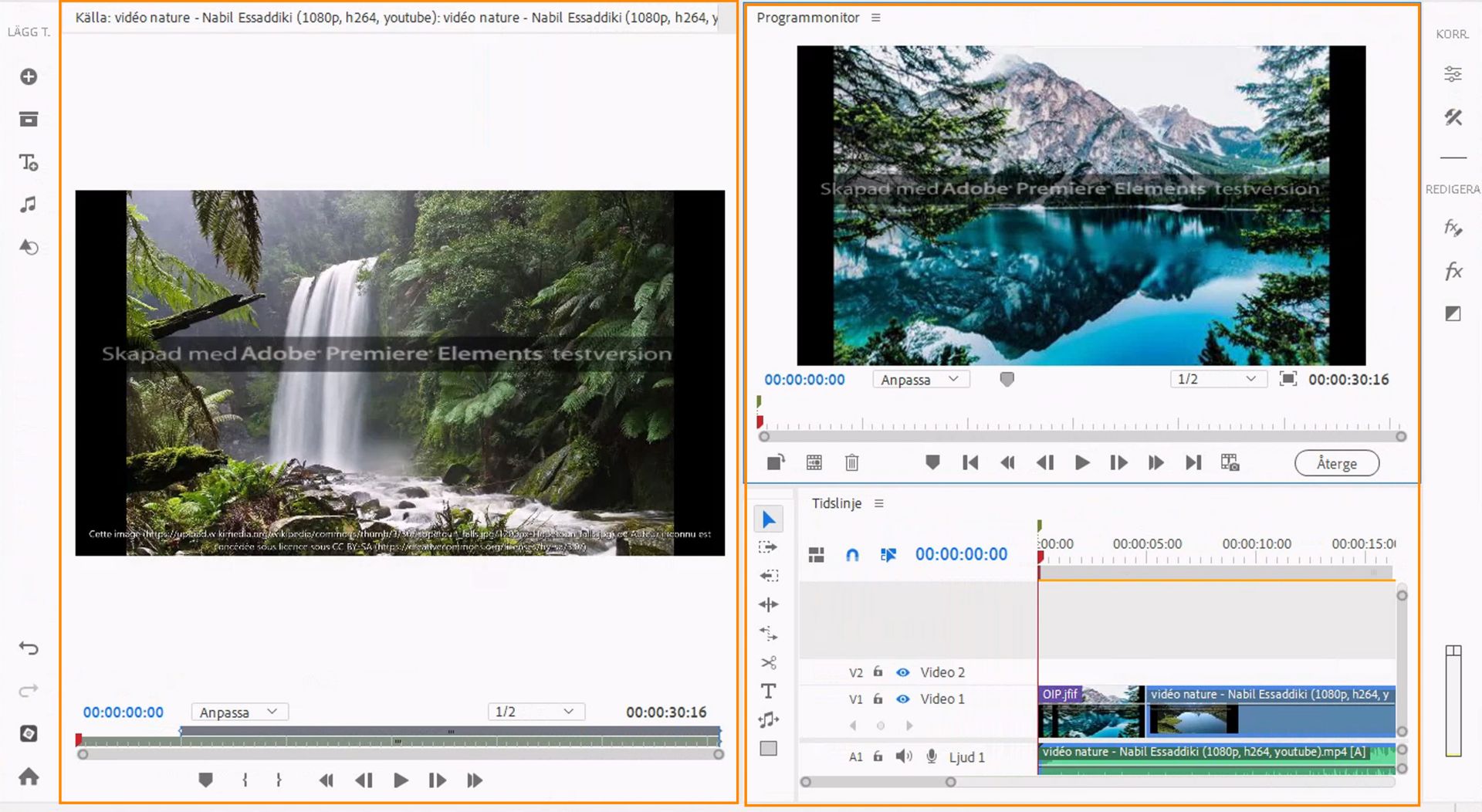Open the Tools wrench icon

pos(1453,117)
